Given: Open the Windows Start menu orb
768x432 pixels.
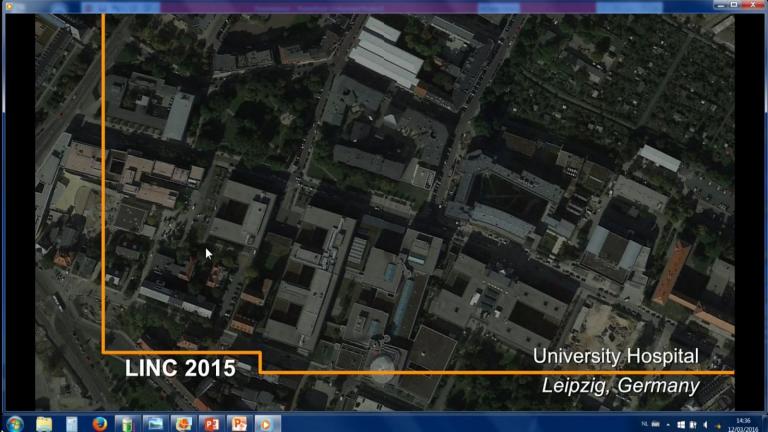Looking at the screenshot, I should (15, 424).
